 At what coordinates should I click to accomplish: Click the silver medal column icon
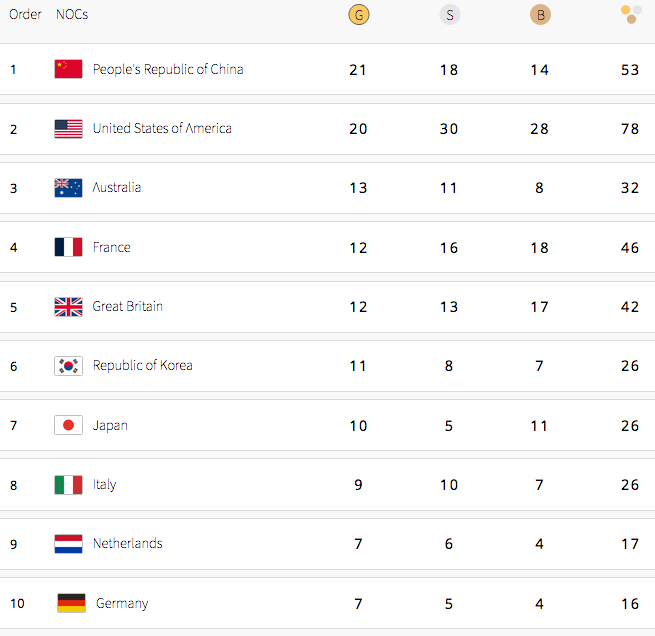point(449,15)
